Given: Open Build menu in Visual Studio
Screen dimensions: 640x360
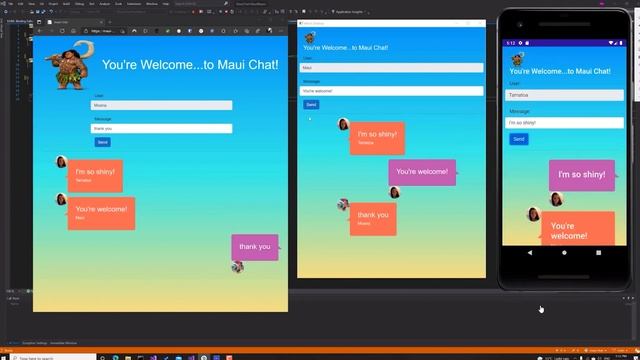Looking at the screenshot, I should [x=66, y=4].
